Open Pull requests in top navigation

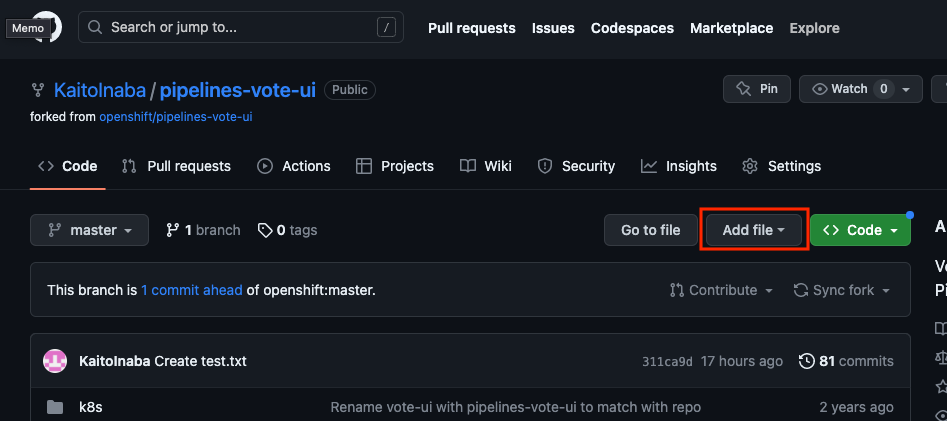(472, 28)
